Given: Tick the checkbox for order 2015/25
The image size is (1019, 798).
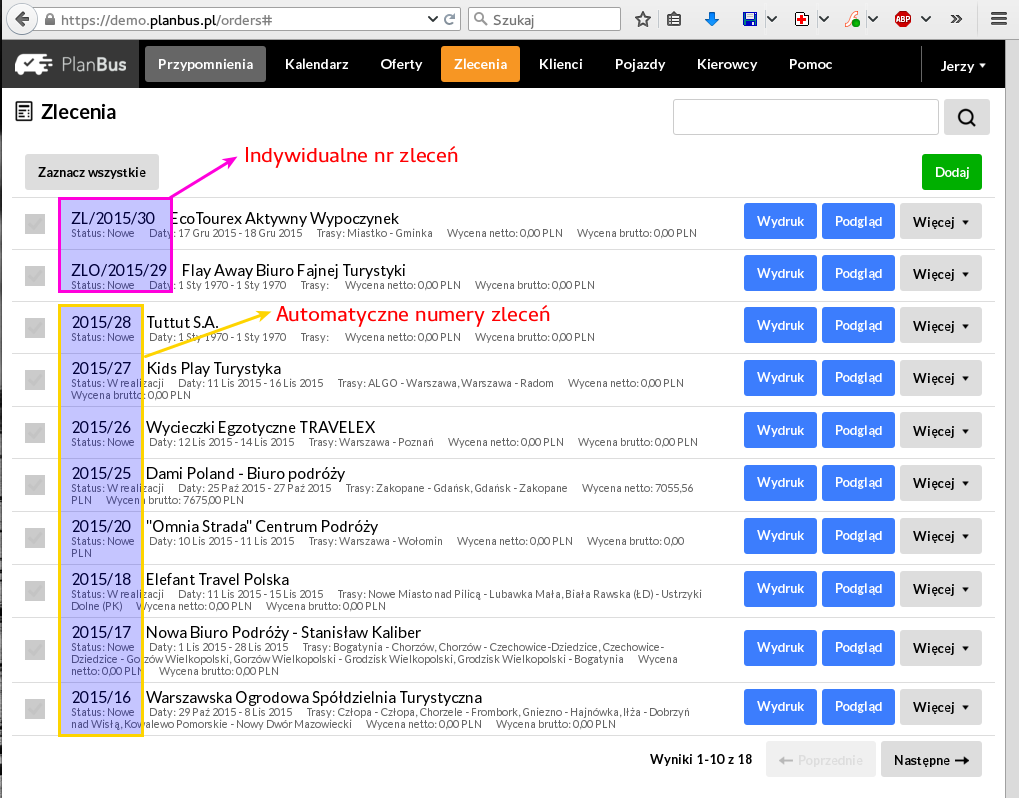Looking at the screenshot, I should coord(35,484).
